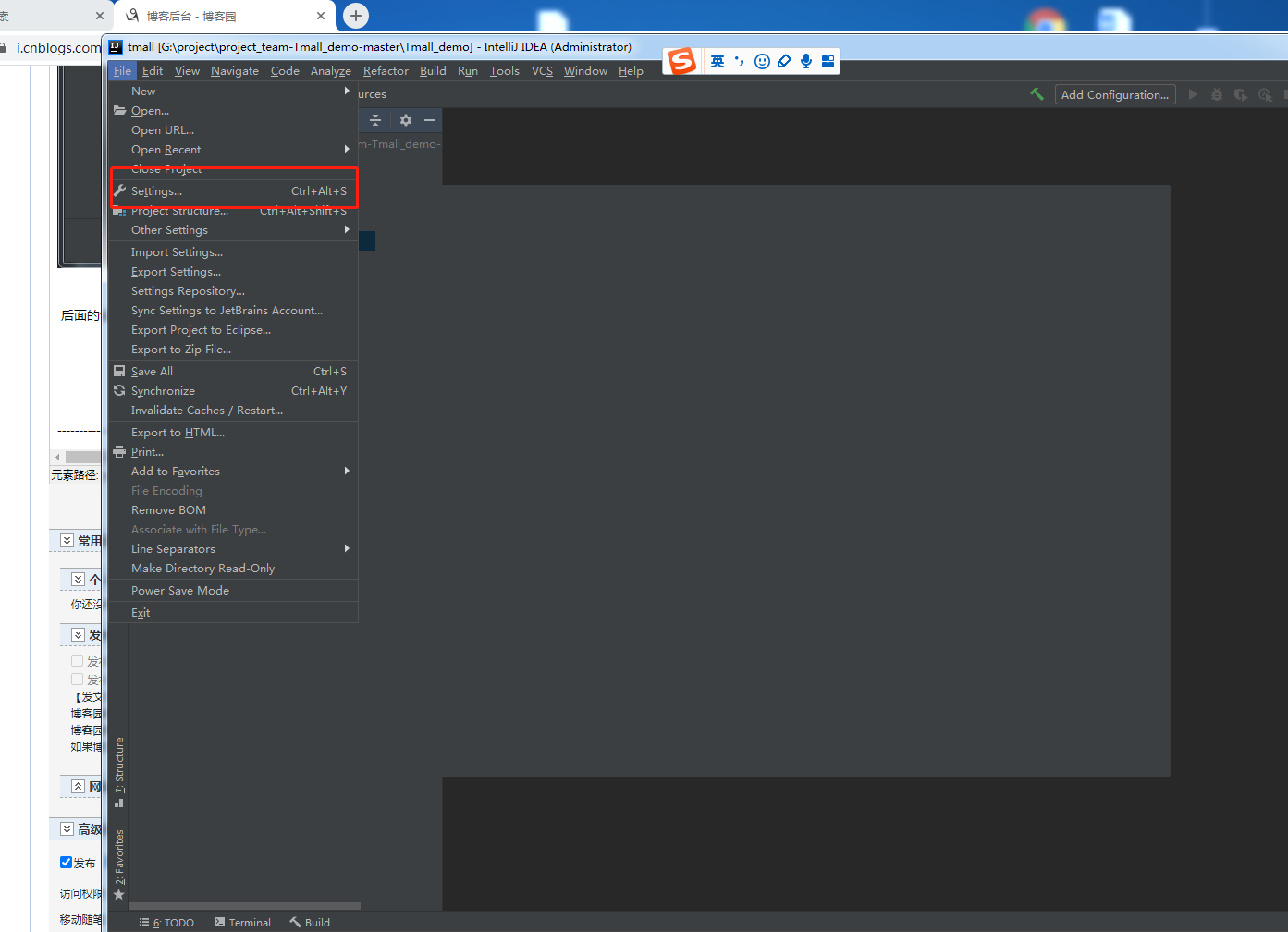This screenshot has height=932, width=1288.
Task: Uncheck the 发布 checkbox in blog page
Action: [x=67, y=862]
